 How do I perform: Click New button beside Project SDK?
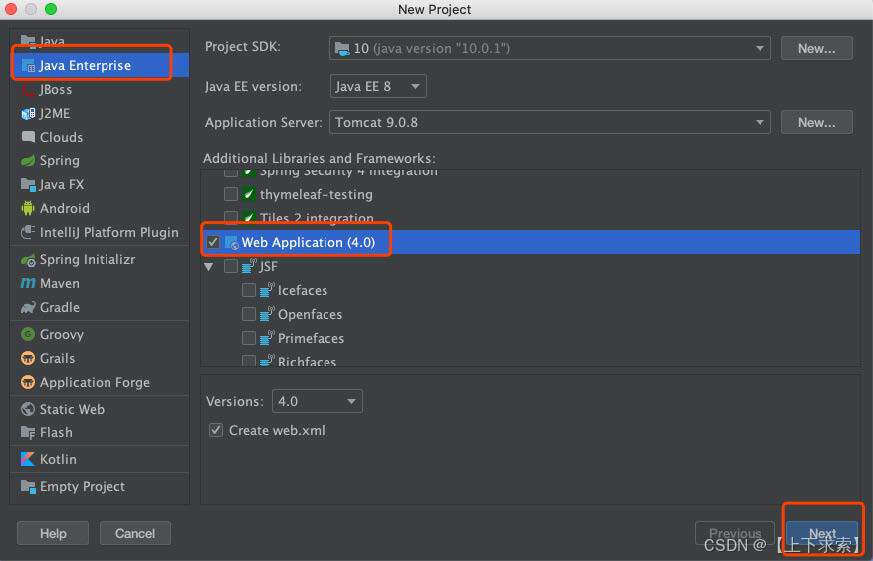pyautogui.click(x=817, y=48)
